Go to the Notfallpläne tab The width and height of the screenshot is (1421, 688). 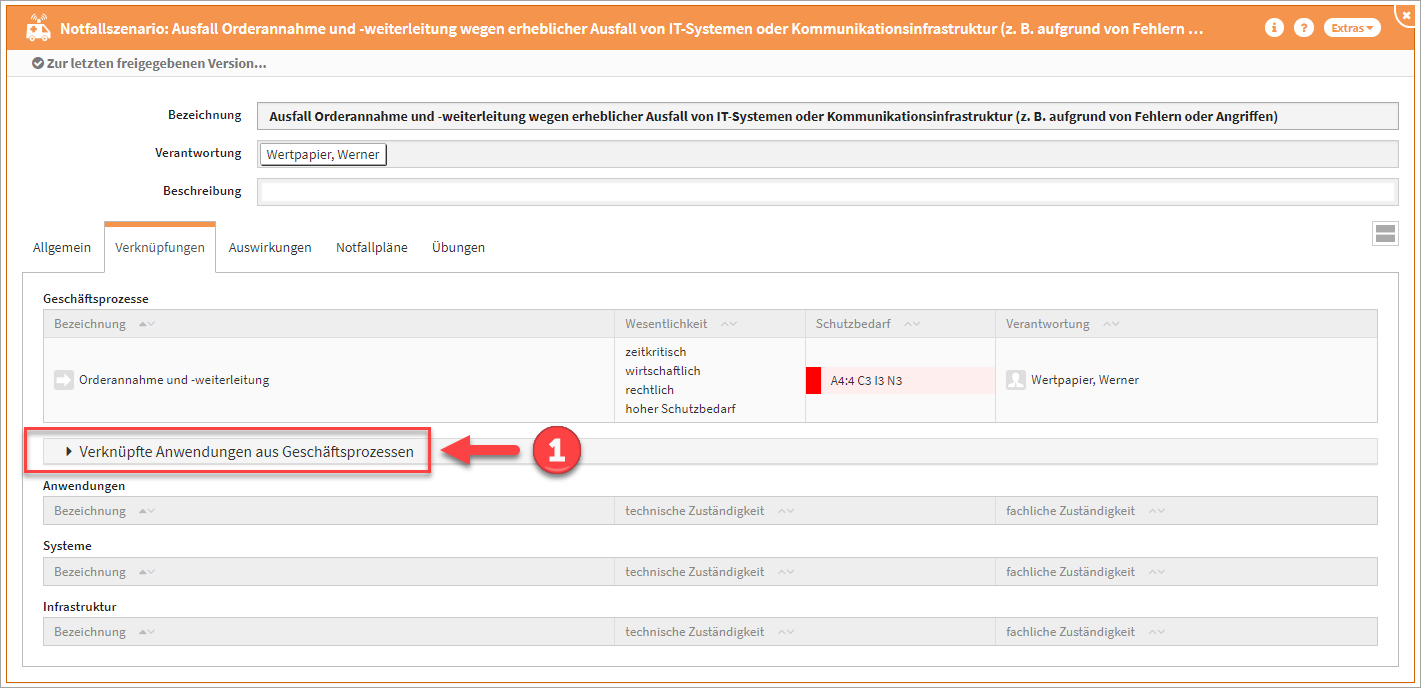click(x=371, y=247)
